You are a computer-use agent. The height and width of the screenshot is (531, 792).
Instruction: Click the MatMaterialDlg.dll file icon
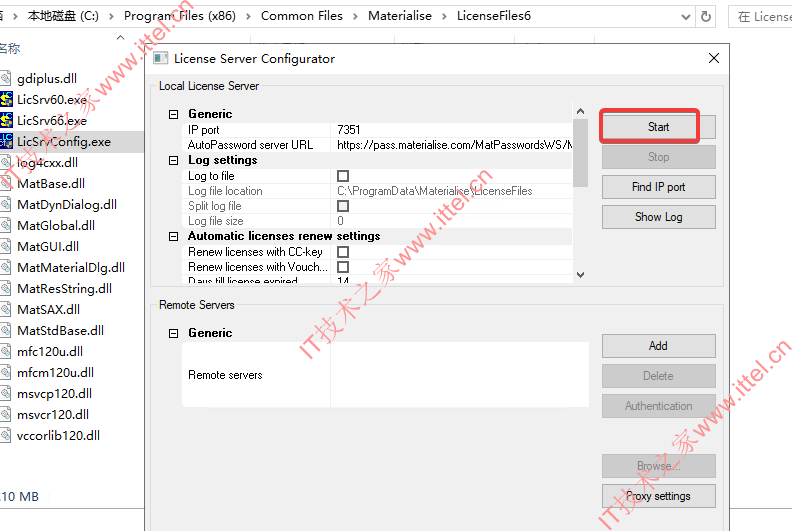5,267
